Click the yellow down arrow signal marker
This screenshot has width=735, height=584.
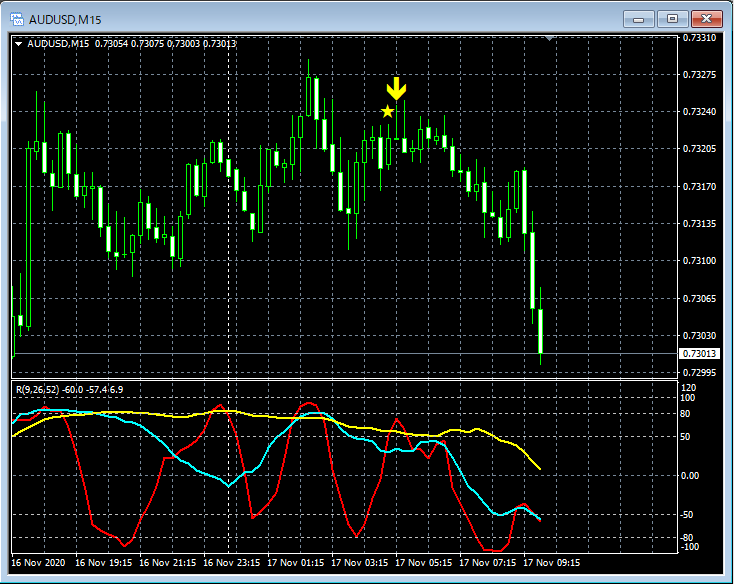[x=397, y=89]
